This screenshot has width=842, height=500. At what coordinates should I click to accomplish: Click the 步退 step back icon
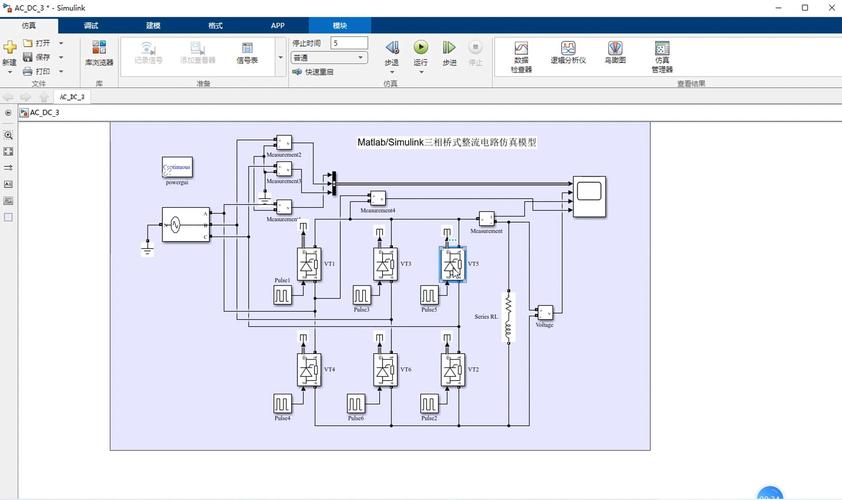[392, 48]
